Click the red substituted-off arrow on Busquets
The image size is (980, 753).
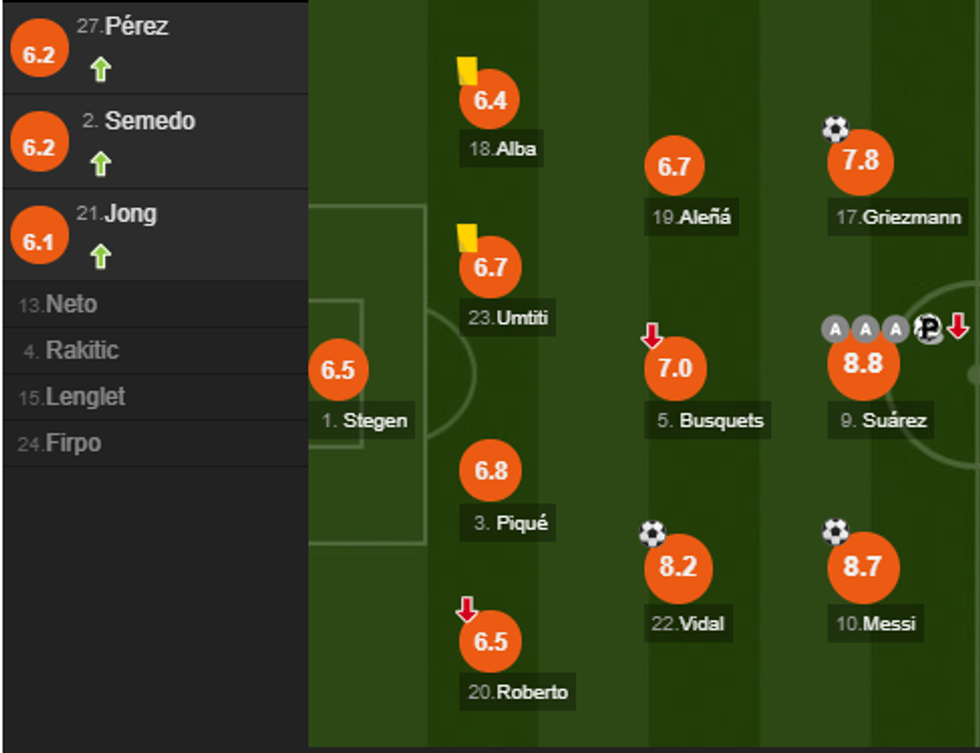tap(652, 336)
